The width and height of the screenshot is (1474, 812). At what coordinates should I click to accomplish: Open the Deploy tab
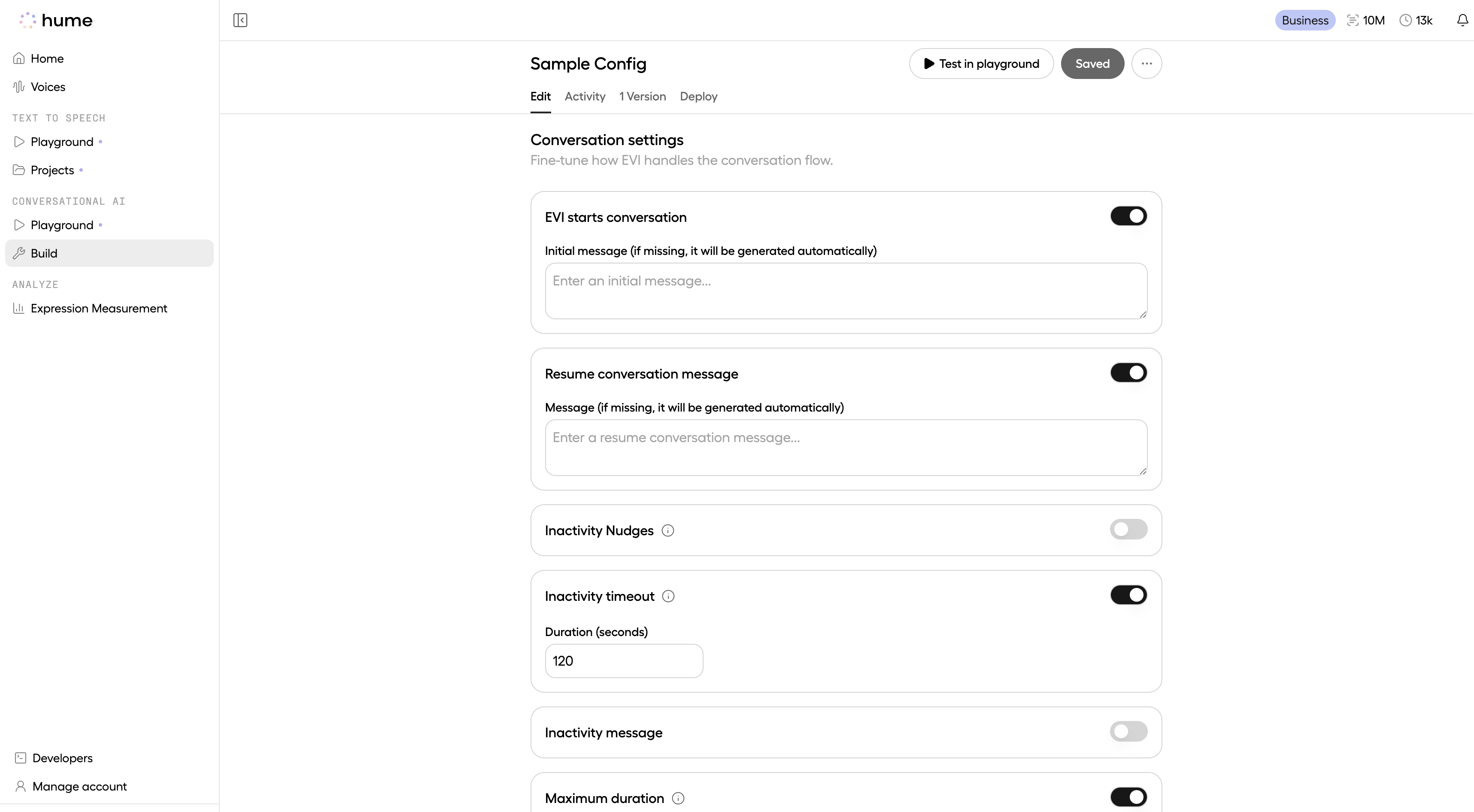click(x=698, y=97)
